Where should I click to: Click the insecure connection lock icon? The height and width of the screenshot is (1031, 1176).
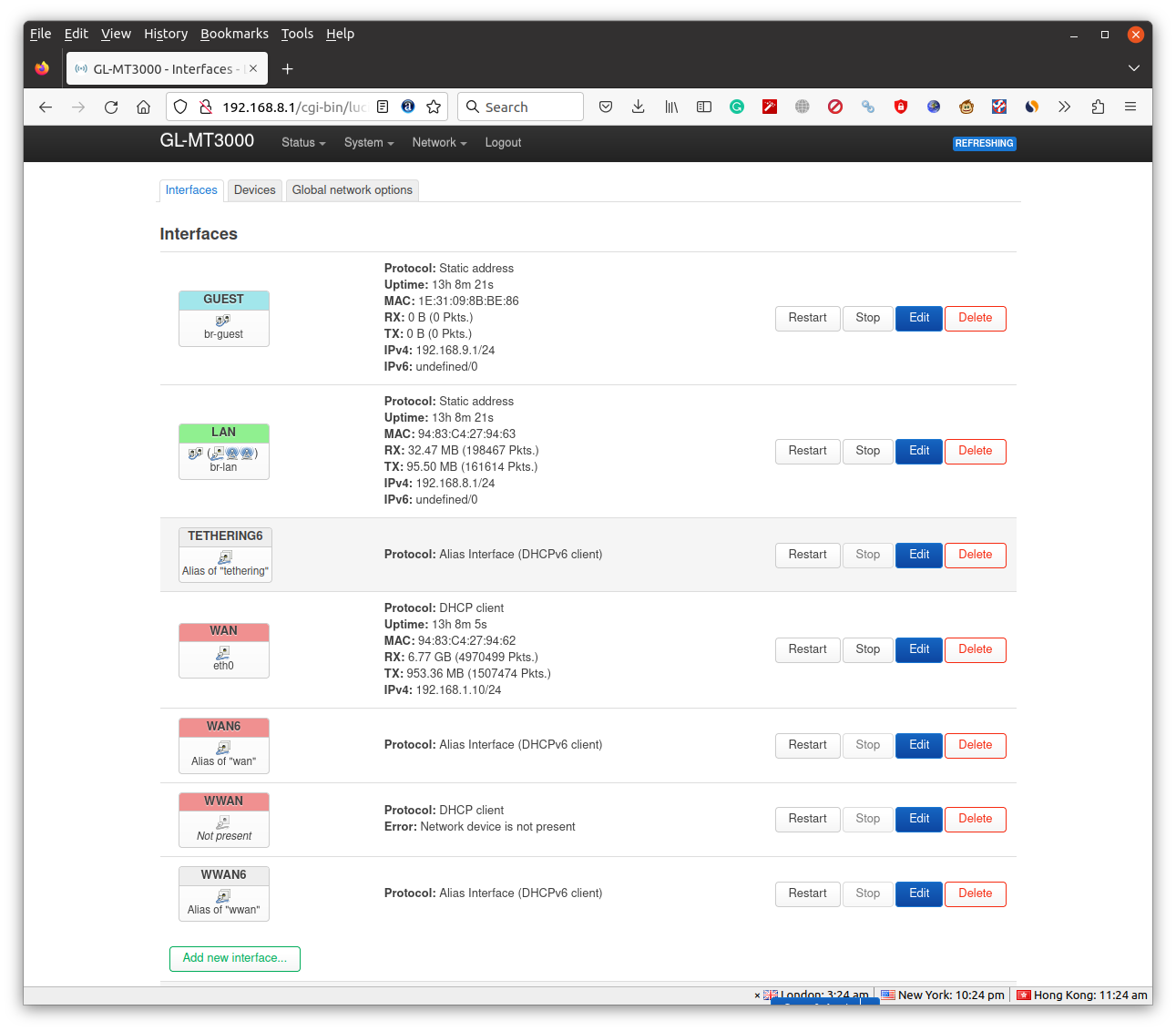[206, 107]
